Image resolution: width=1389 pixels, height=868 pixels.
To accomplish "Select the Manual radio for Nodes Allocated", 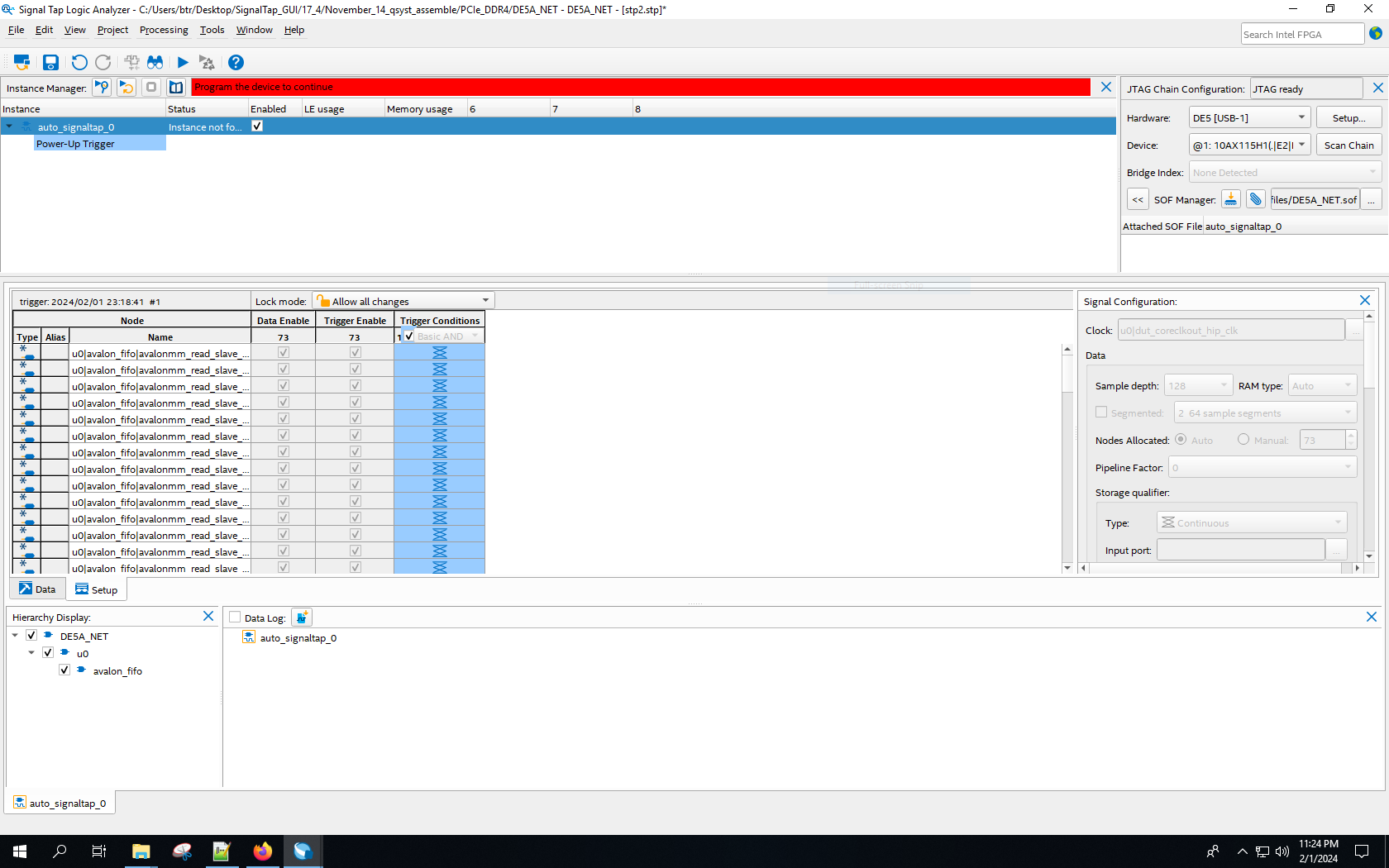I will (x=1243, y=440).
